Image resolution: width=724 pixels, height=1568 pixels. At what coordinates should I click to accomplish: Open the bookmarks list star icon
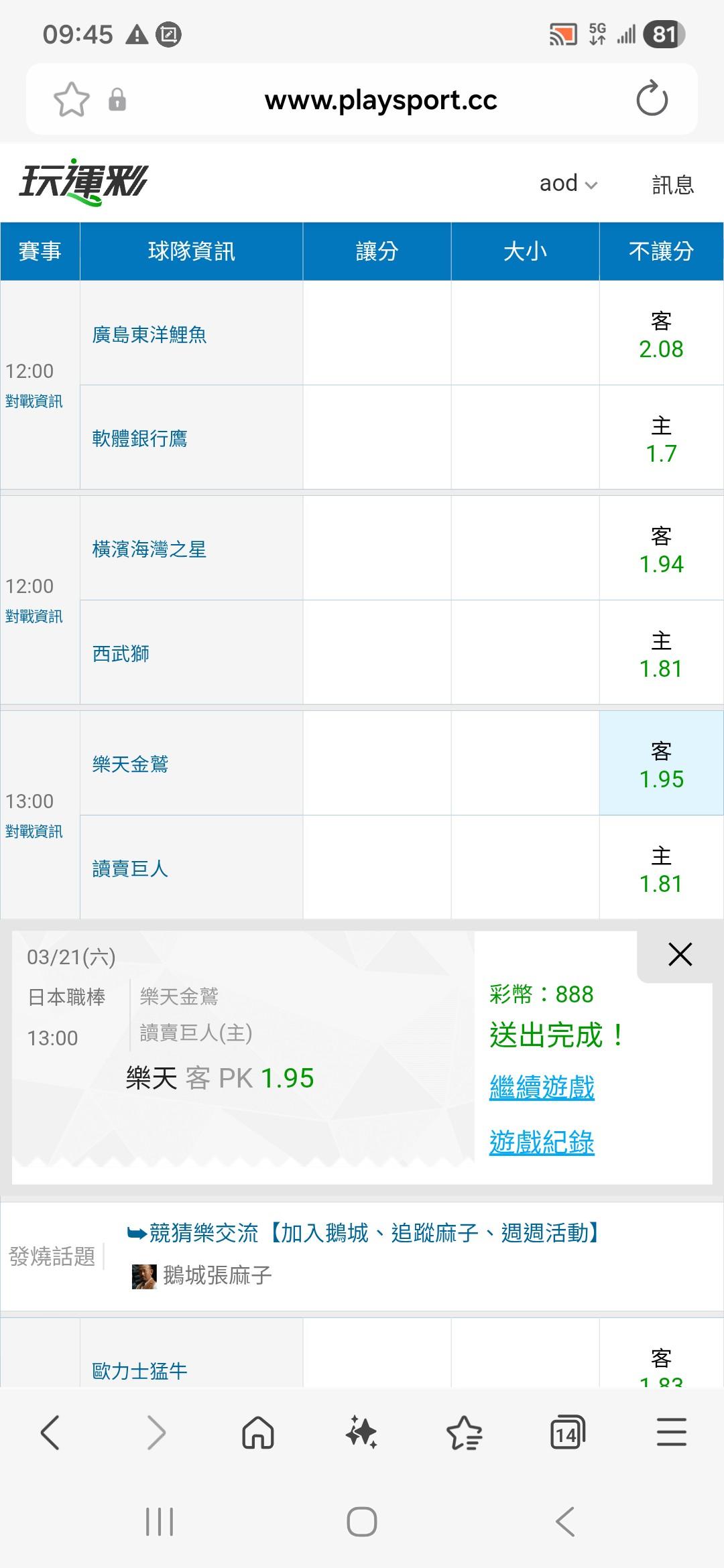[464, 1433]
